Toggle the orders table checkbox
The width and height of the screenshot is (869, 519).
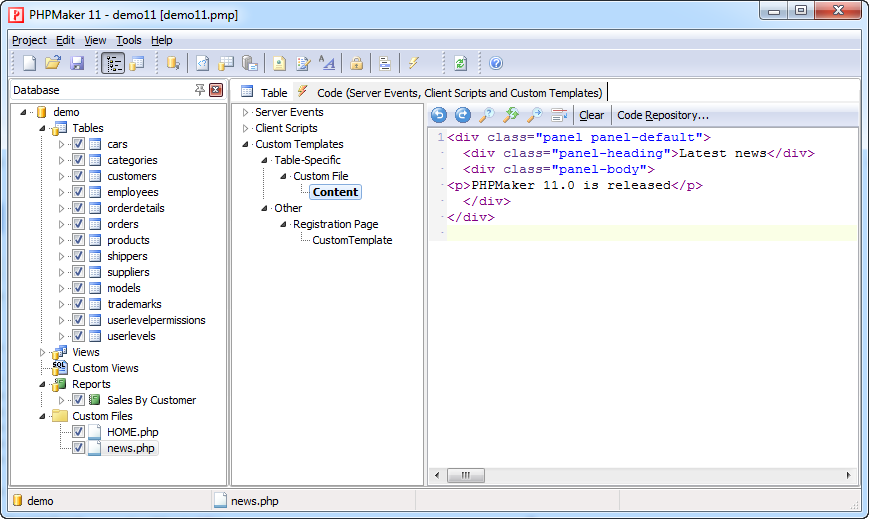pos(78,224)
